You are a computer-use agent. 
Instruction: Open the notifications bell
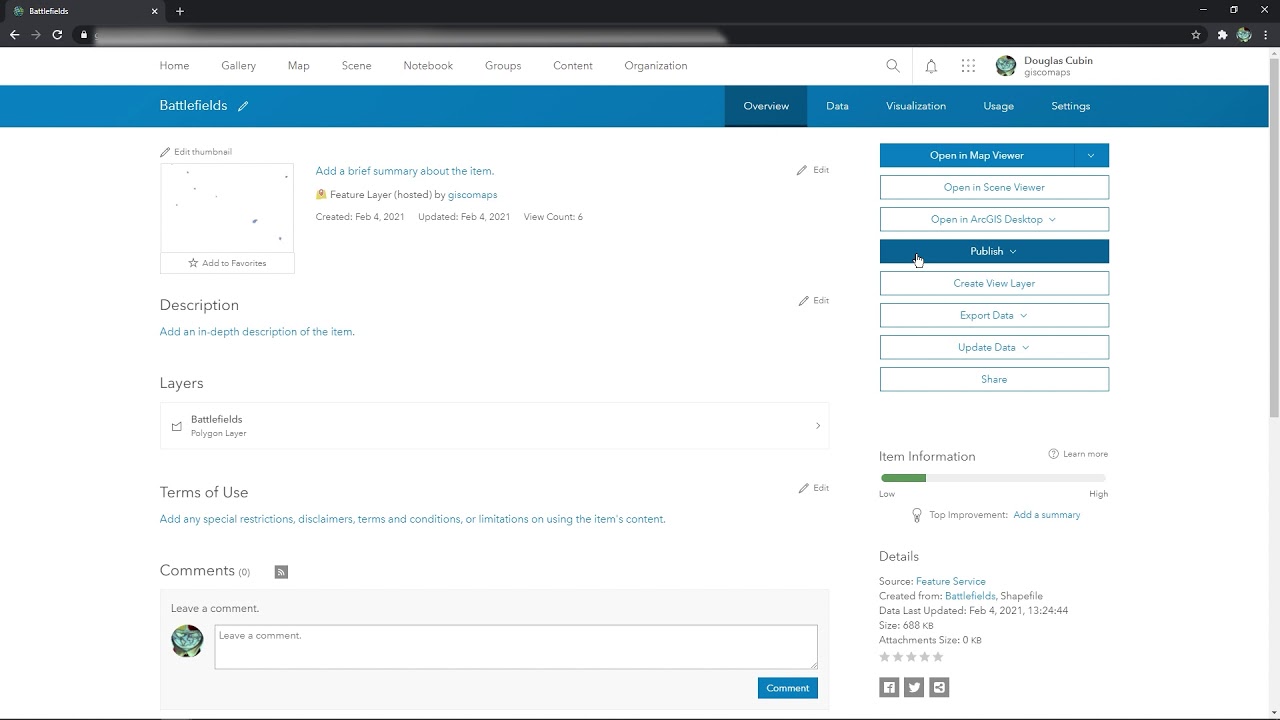pyautogui.click(x=931, y=66)
